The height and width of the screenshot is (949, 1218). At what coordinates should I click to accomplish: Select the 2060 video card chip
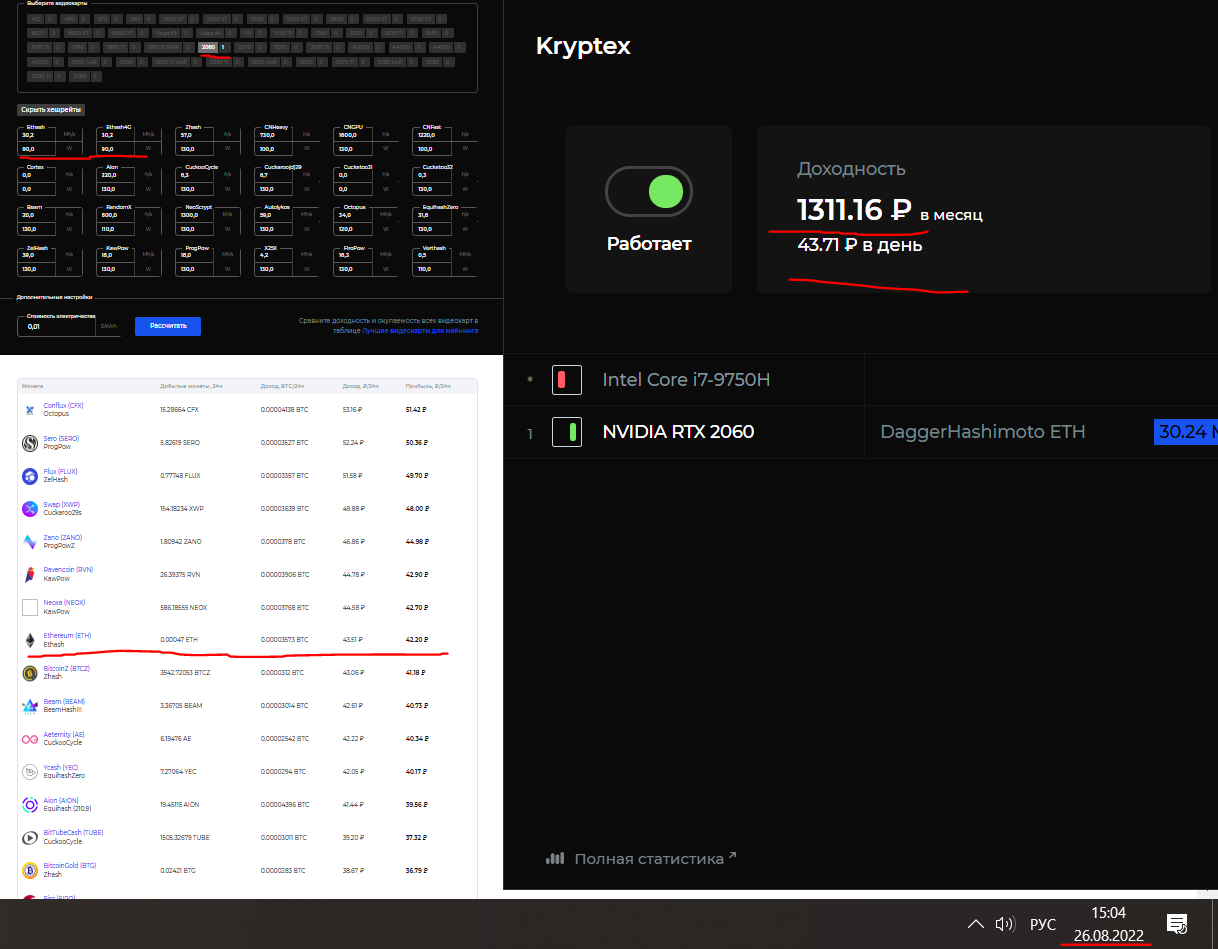coord(208,47)
